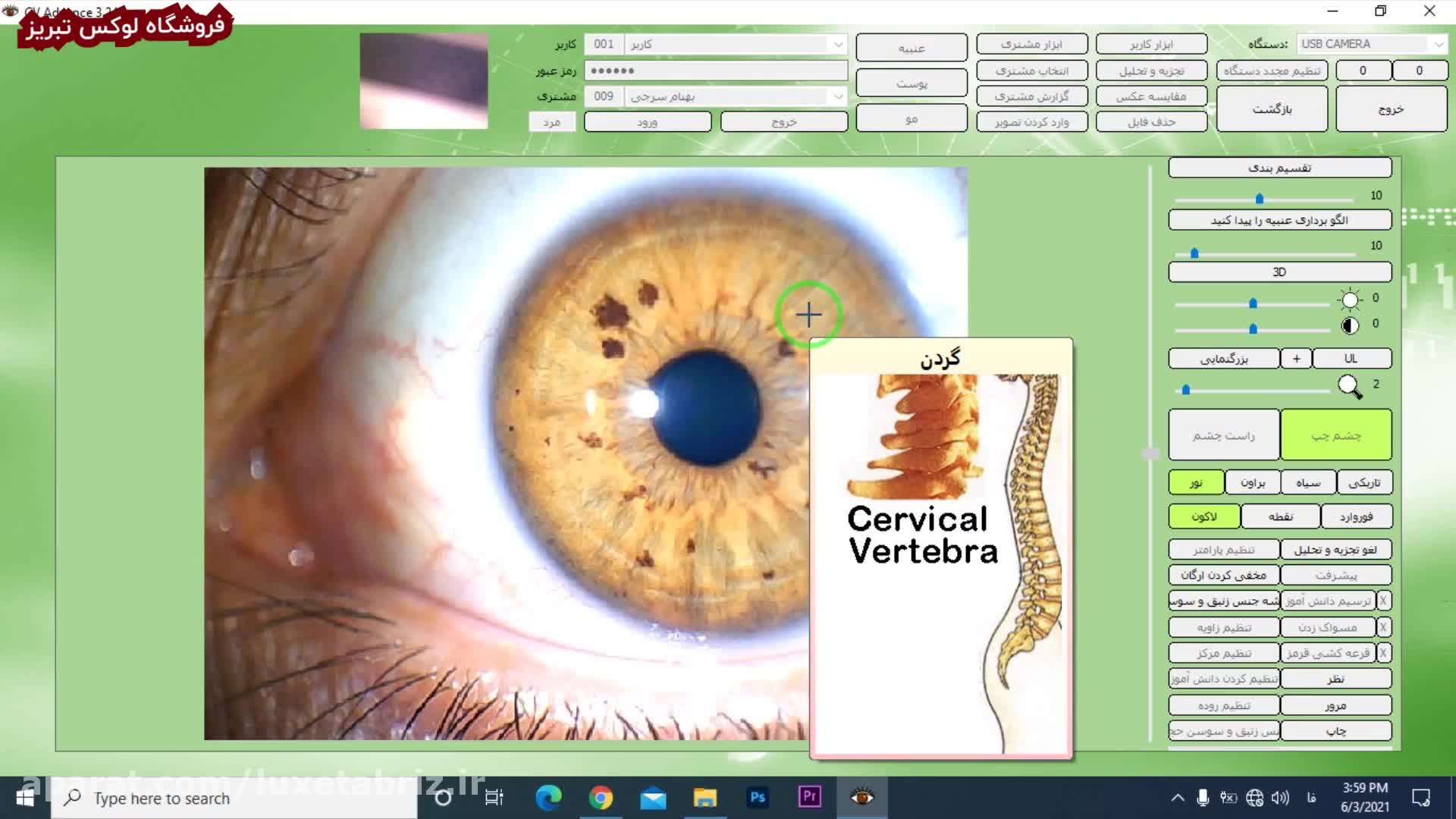The height and width of the screenshot is (819, 1456).
Task: Select the left eye (چشم چپ) toggle
Action: pos(1335,435)
